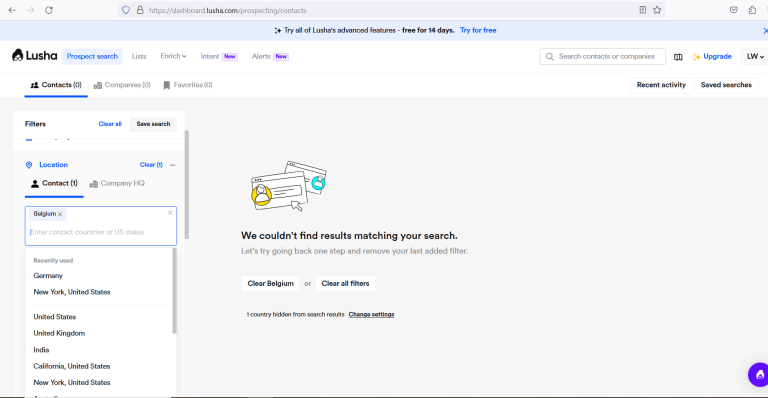768x398 pixels.
Task: Clear (1) location filter
Action: coord(151,165)
